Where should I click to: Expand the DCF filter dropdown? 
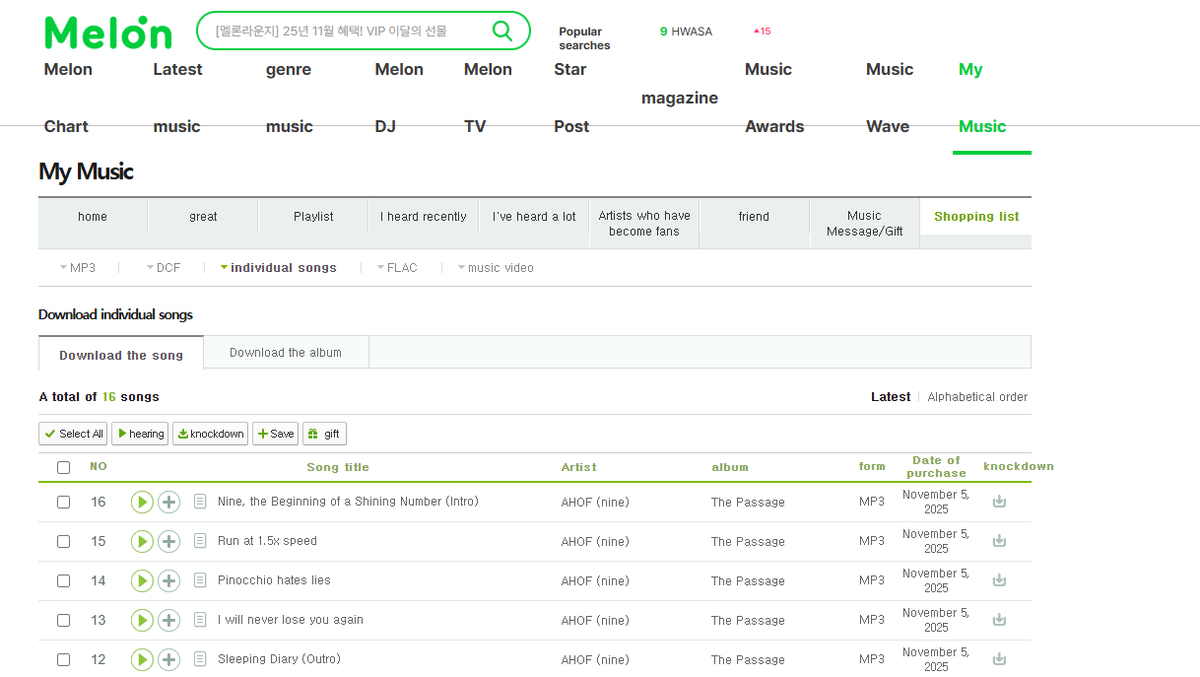(163, 268)
